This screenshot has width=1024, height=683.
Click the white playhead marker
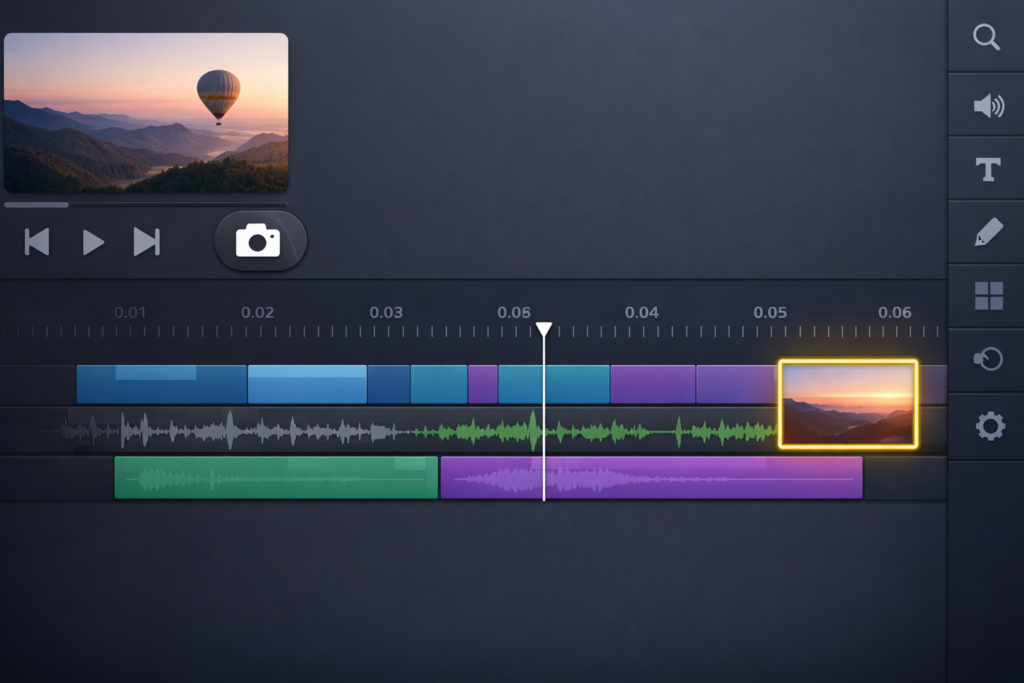tap(543, 330)
